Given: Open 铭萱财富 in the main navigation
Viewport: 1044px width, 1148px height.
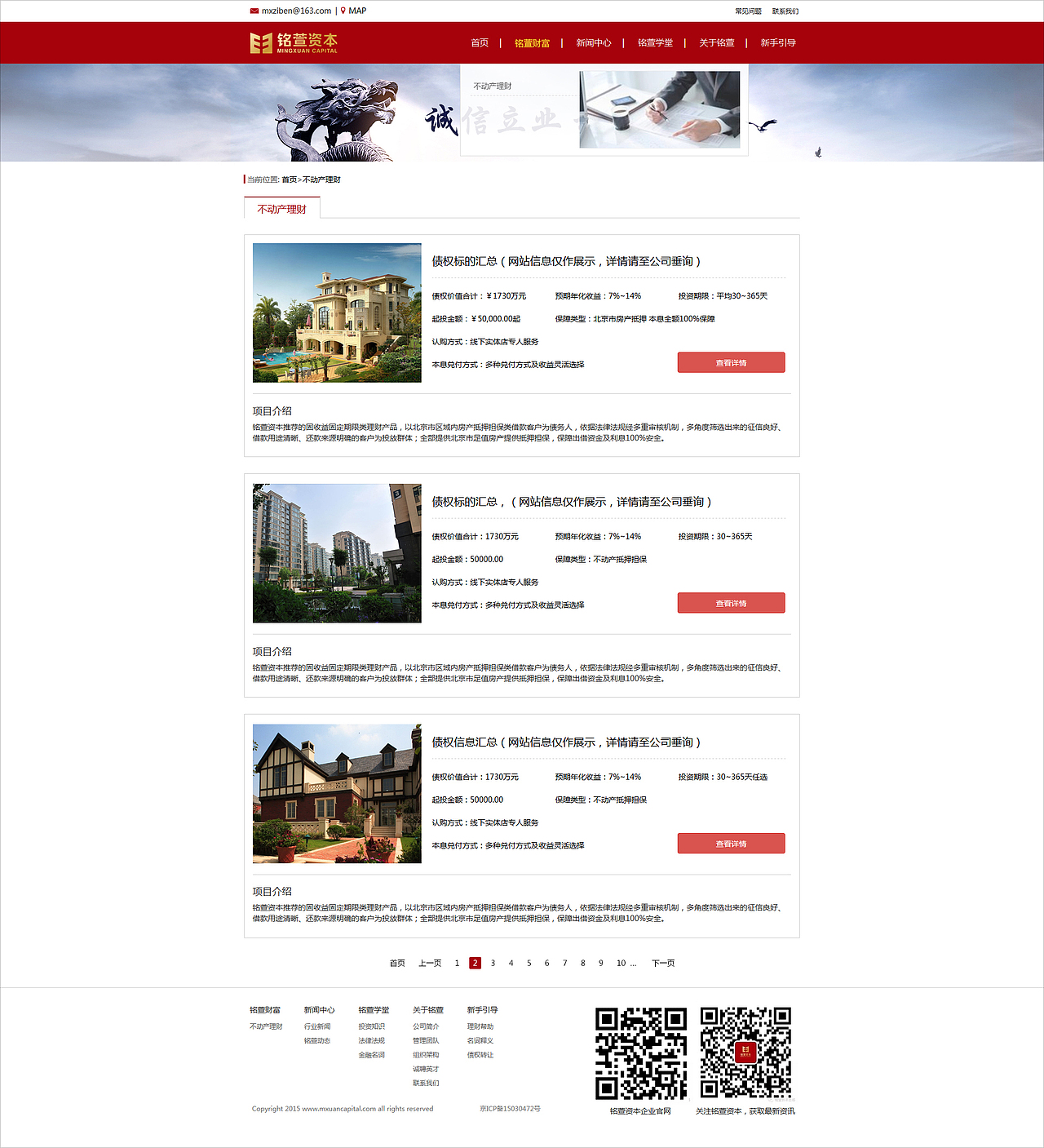Looking at the screenshot, I should [x=532, y=43].
